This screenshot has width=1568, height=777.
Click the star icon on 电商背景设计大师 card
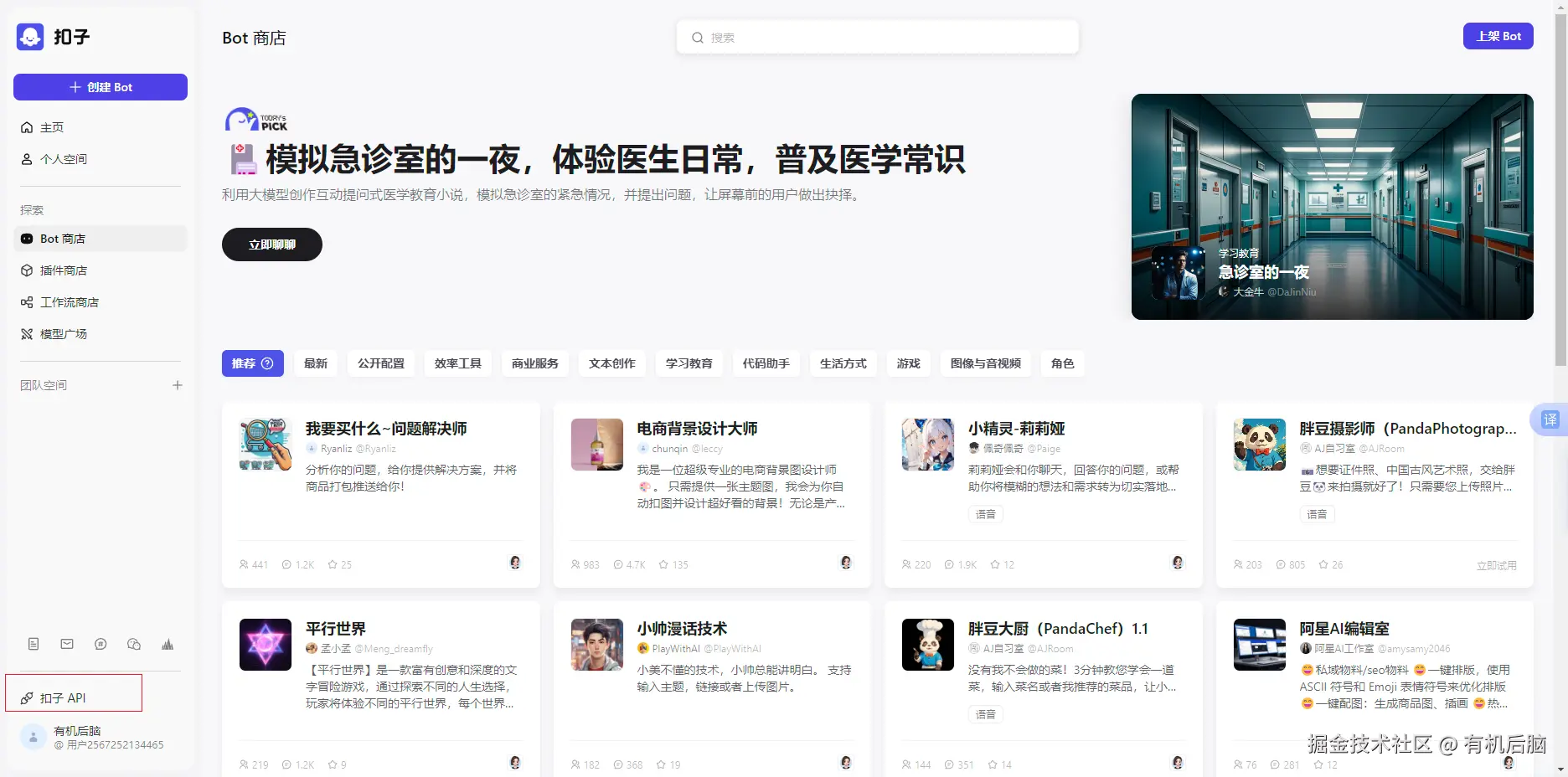click(663, 565)
